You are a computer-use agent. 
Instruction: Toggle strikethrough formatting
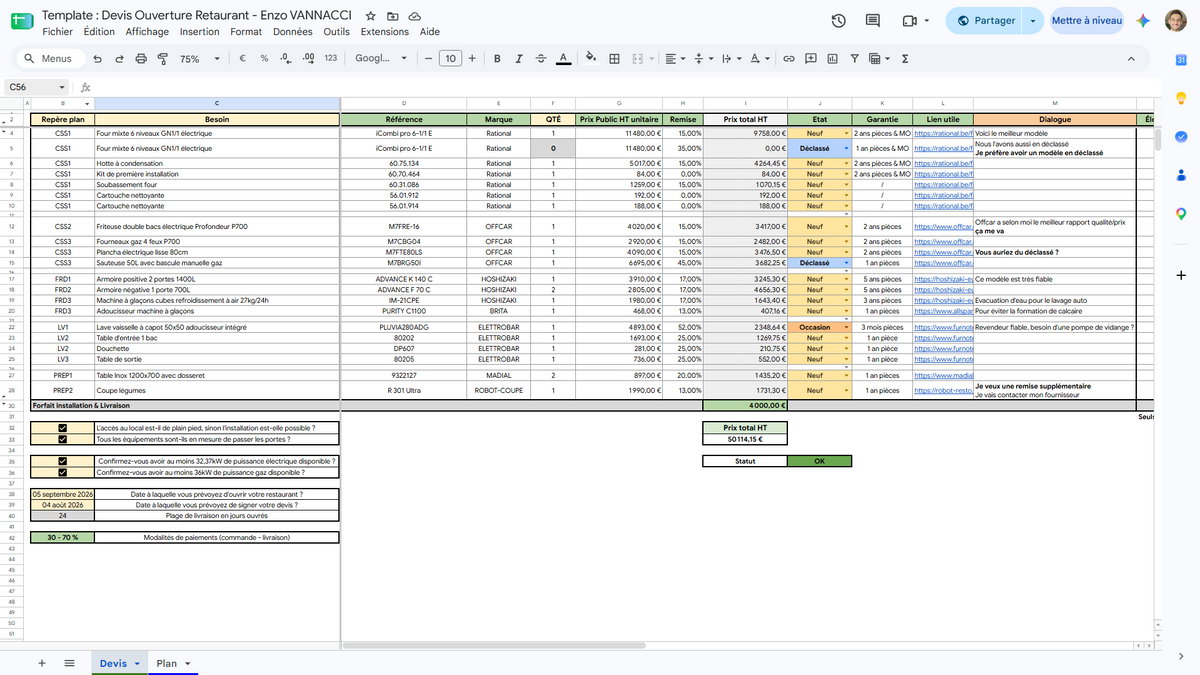(541, 59)
